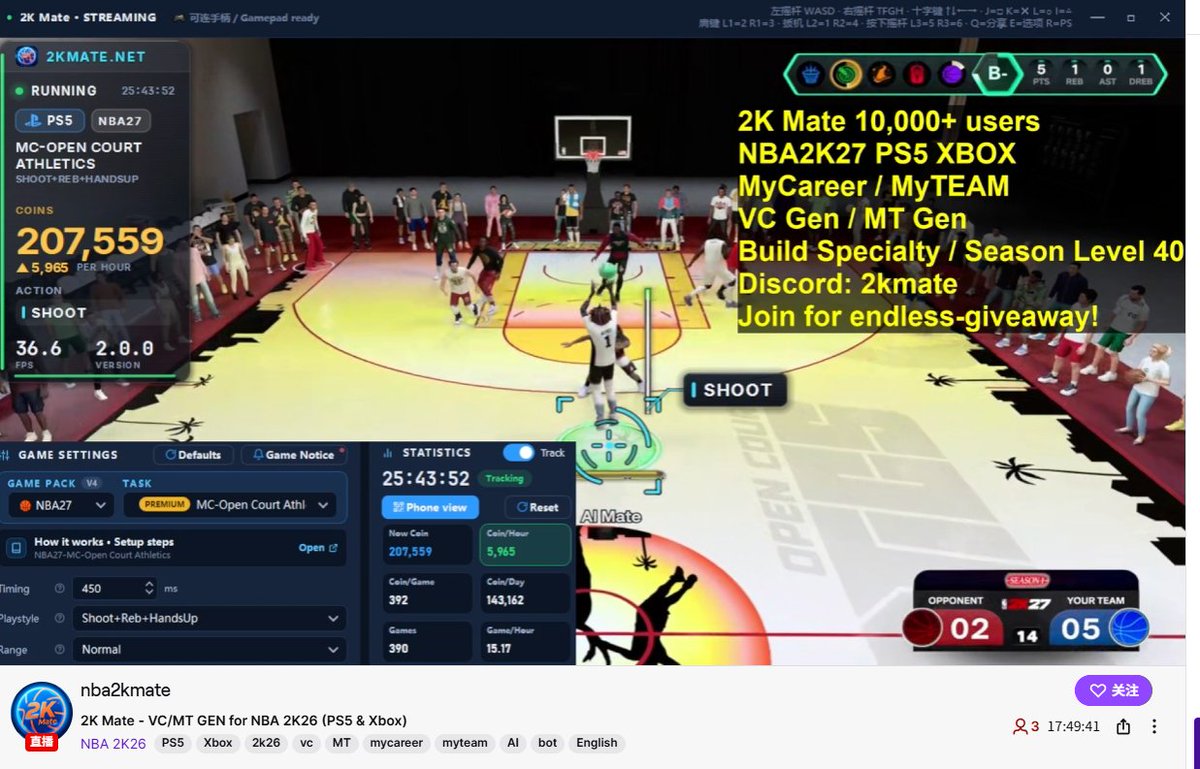Click the 2k26 stream tag

267,743
